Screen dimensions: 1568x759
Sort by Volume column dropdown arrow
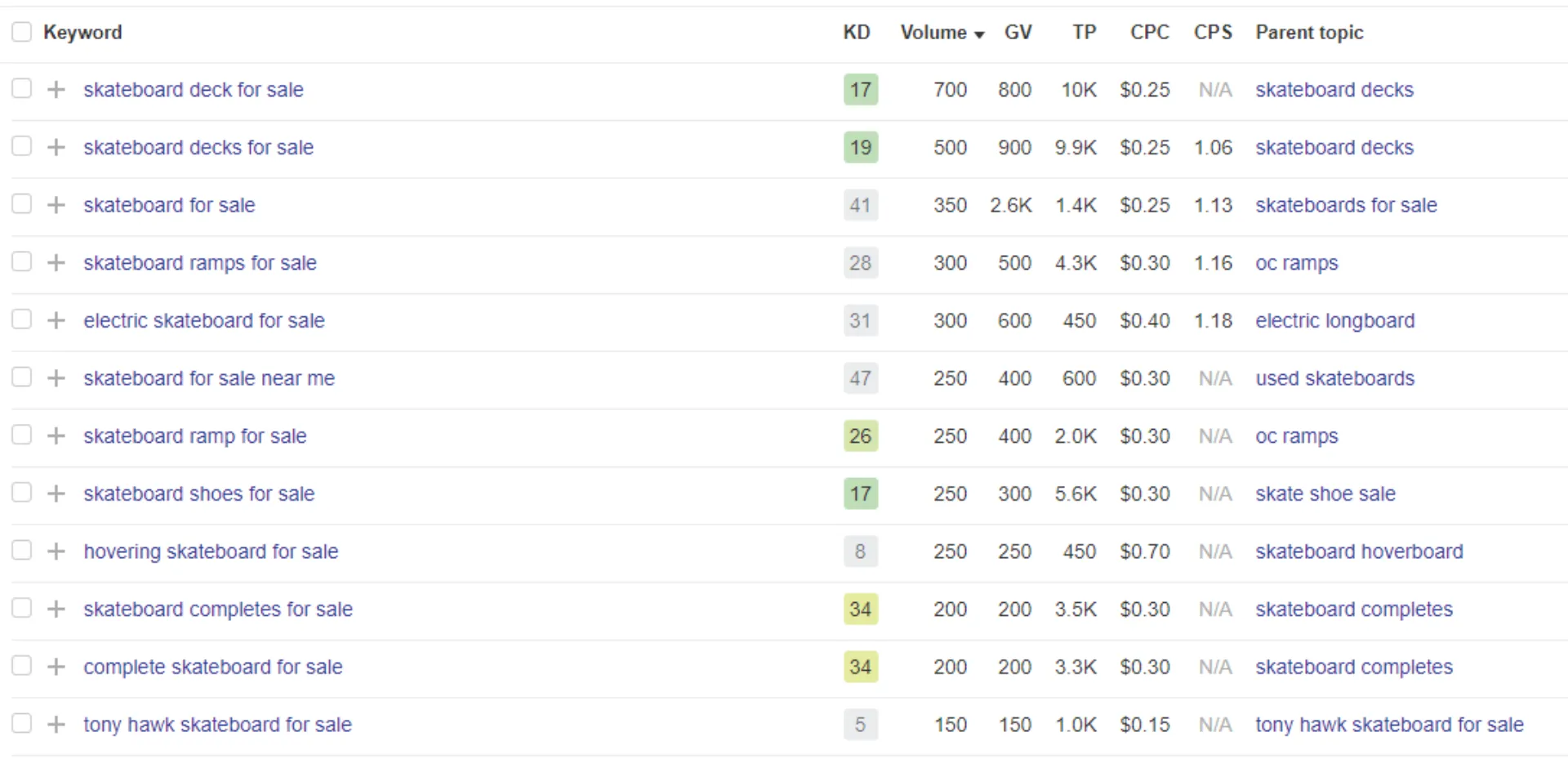tap(979, 33)
